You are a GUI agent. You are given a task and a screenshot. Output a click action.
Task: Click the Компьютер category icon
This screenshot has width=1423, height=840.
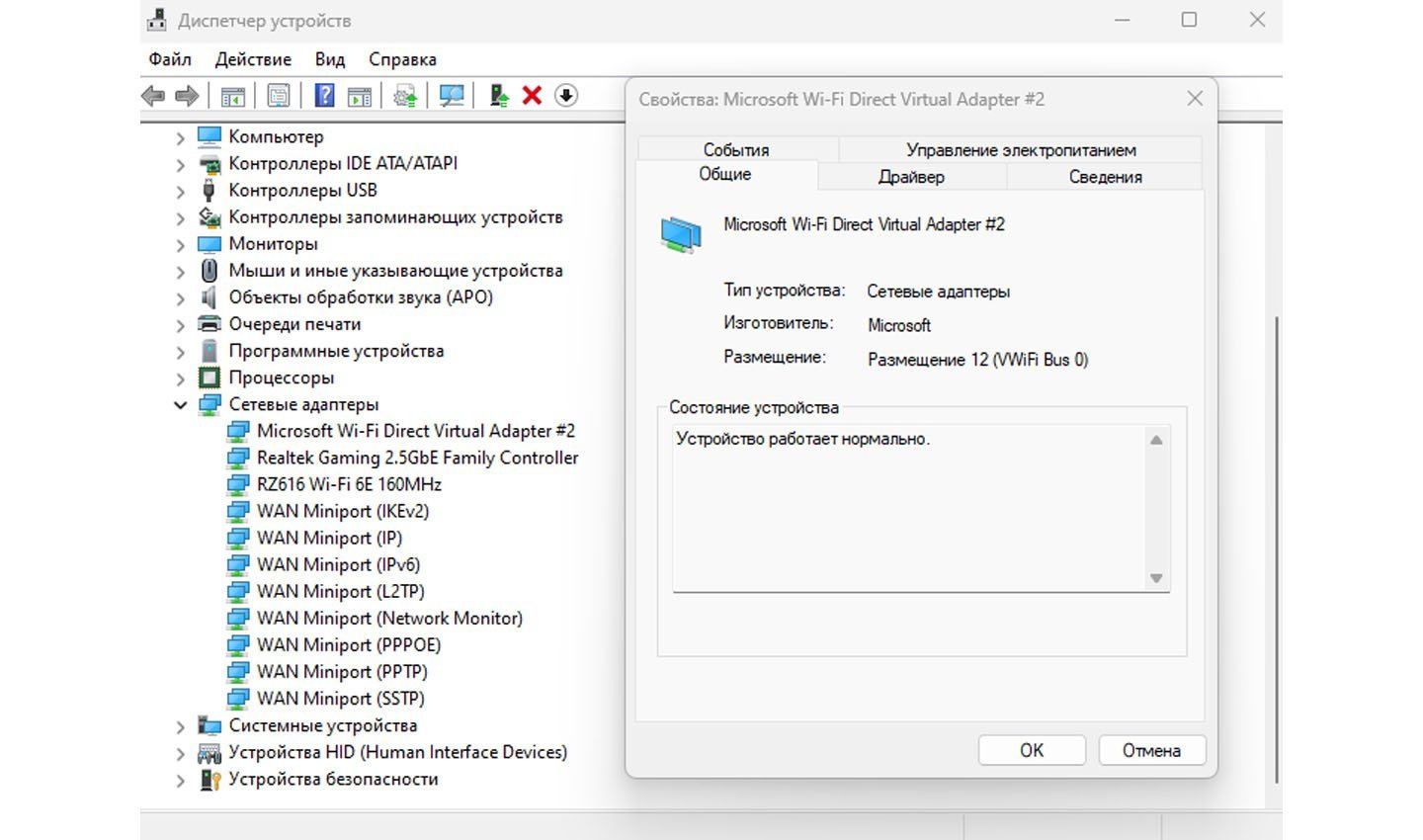[209, 136]
